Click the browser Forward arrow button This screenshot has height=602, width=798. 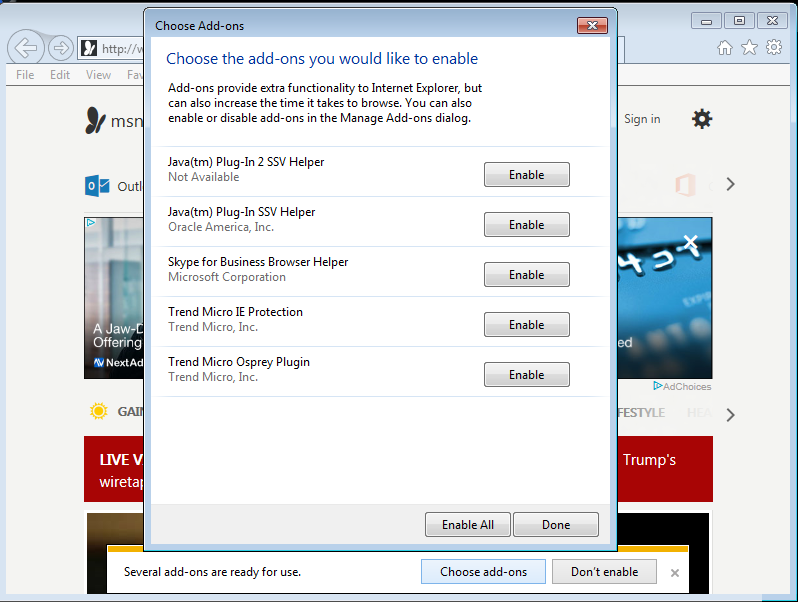61,48
